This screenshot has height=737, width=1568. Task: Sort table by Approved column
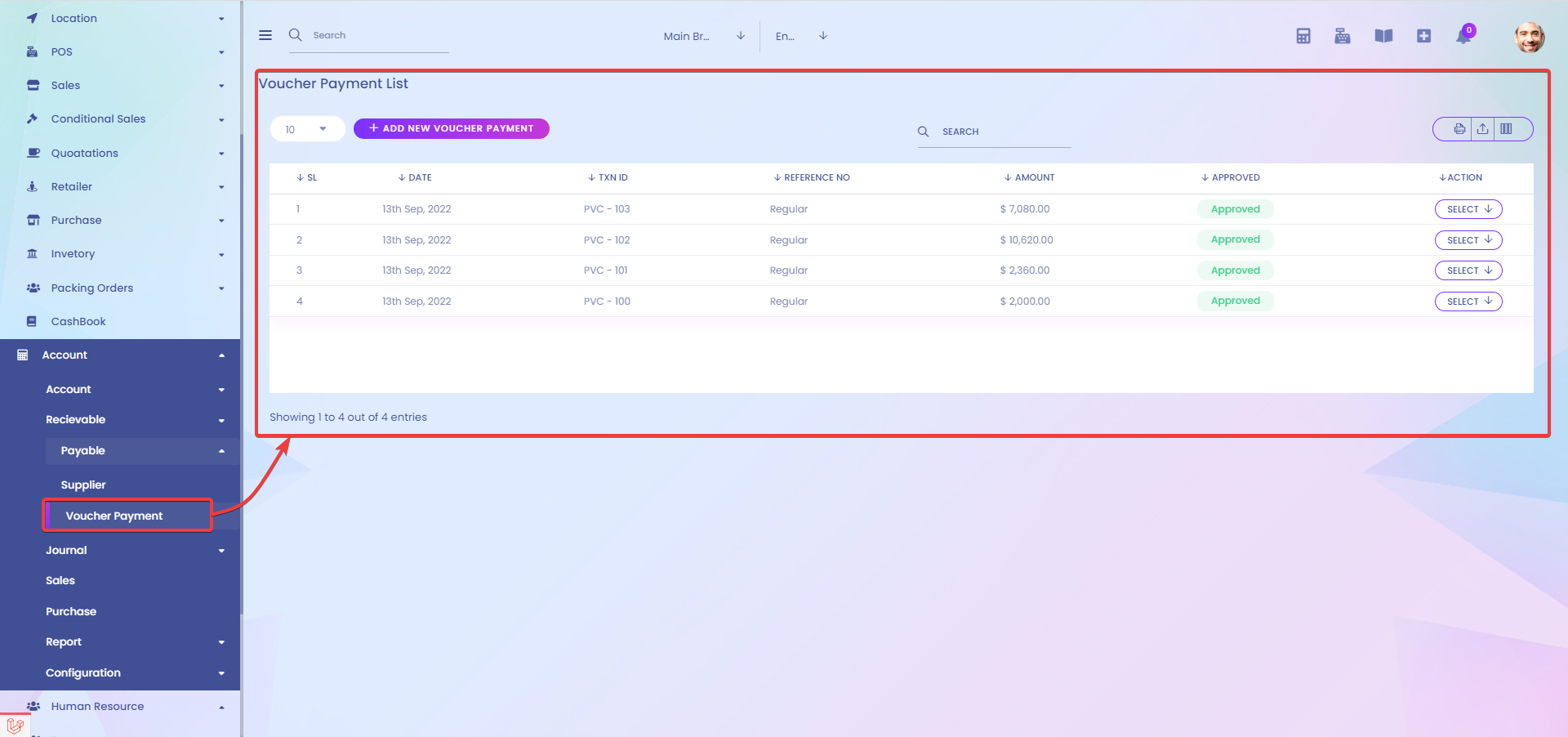(1231, 177)
